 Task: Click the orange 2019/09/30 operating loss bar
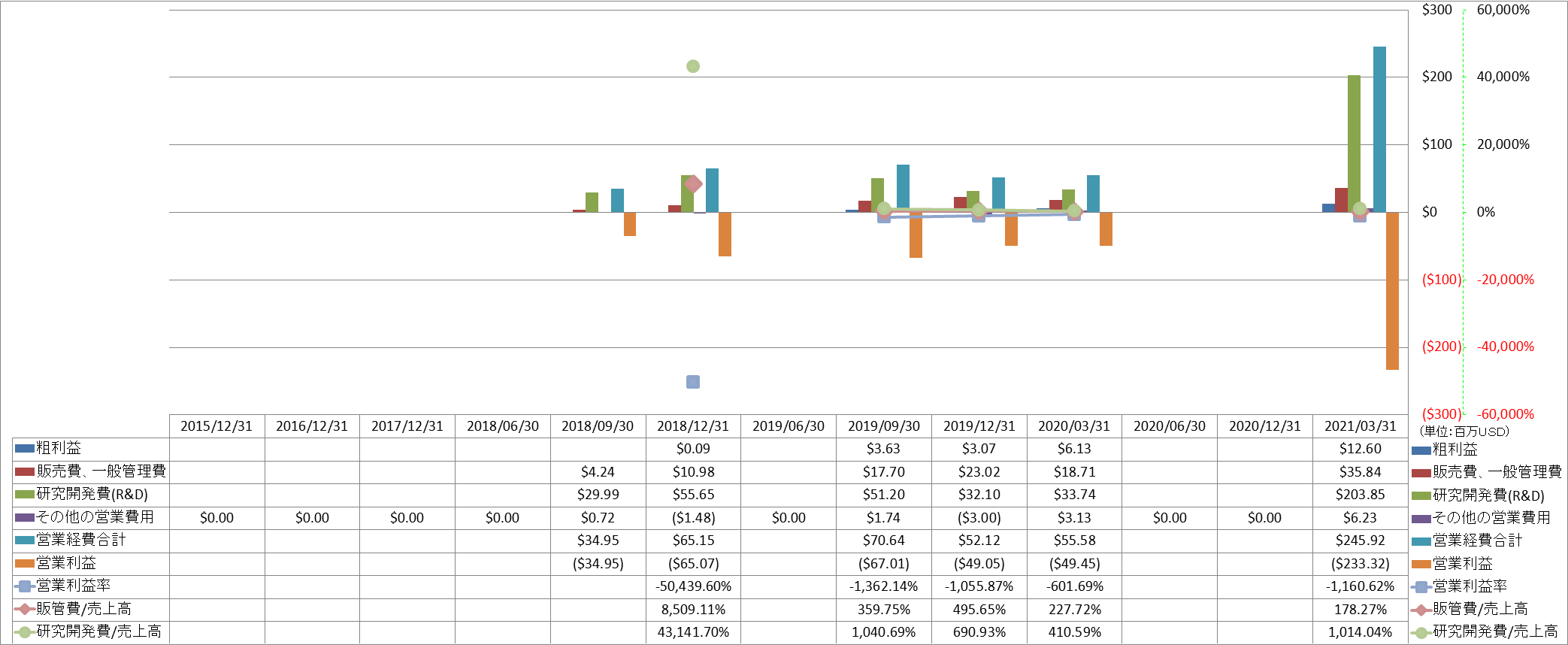pyautogui.click(x=916, y=235)
